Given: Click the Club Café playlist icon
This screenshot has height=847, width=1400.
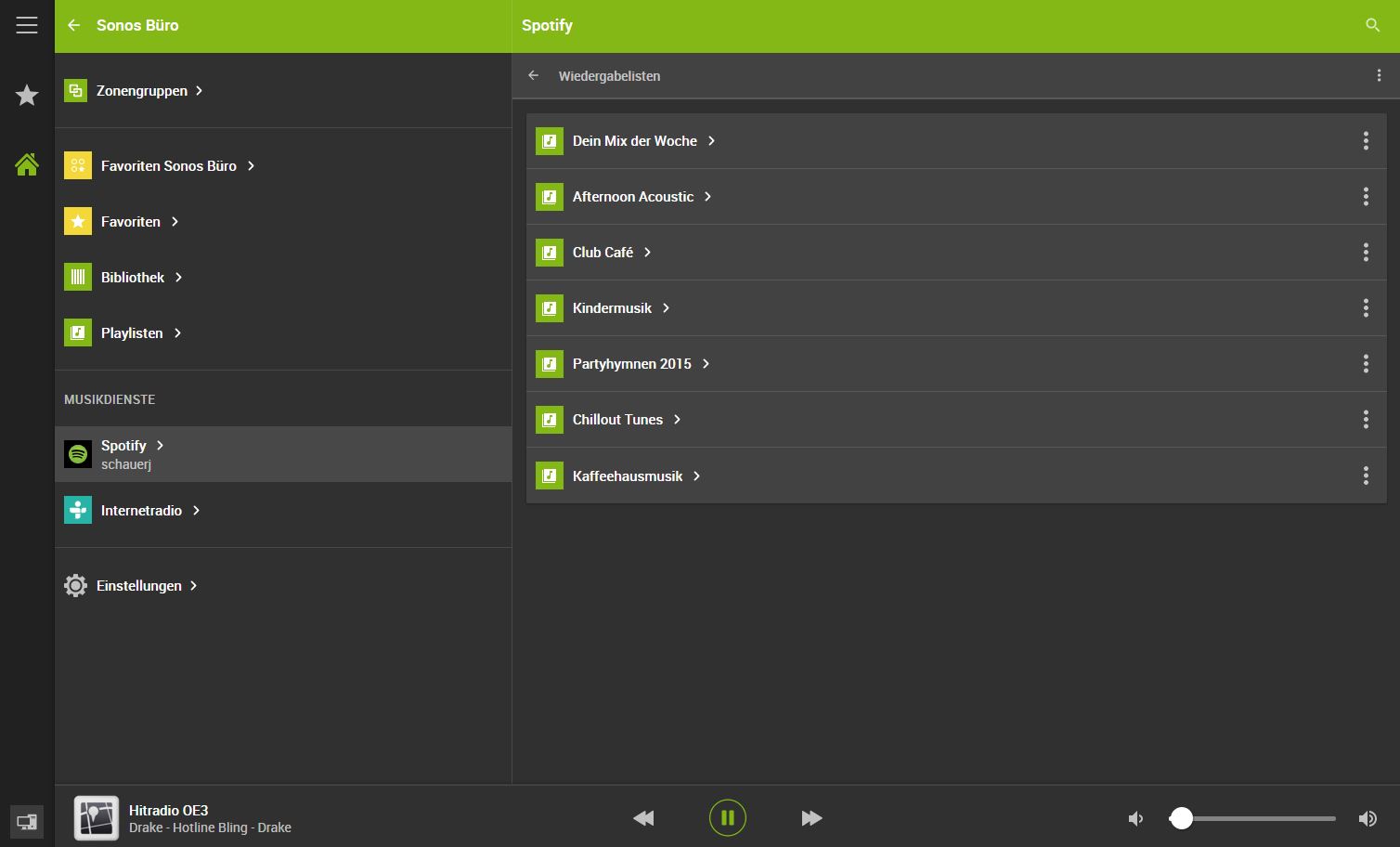Looking at the screenshot, I should [x=550, y=253].
